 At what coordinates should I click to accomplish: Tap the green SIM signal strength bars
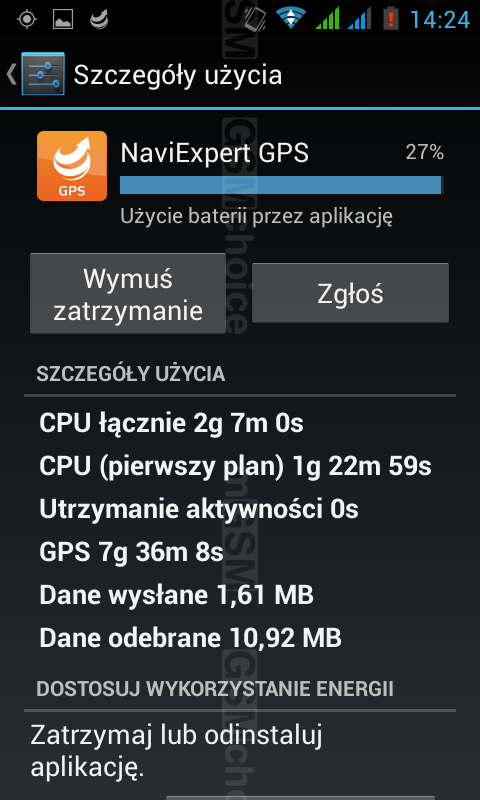(x=327, y=18)
